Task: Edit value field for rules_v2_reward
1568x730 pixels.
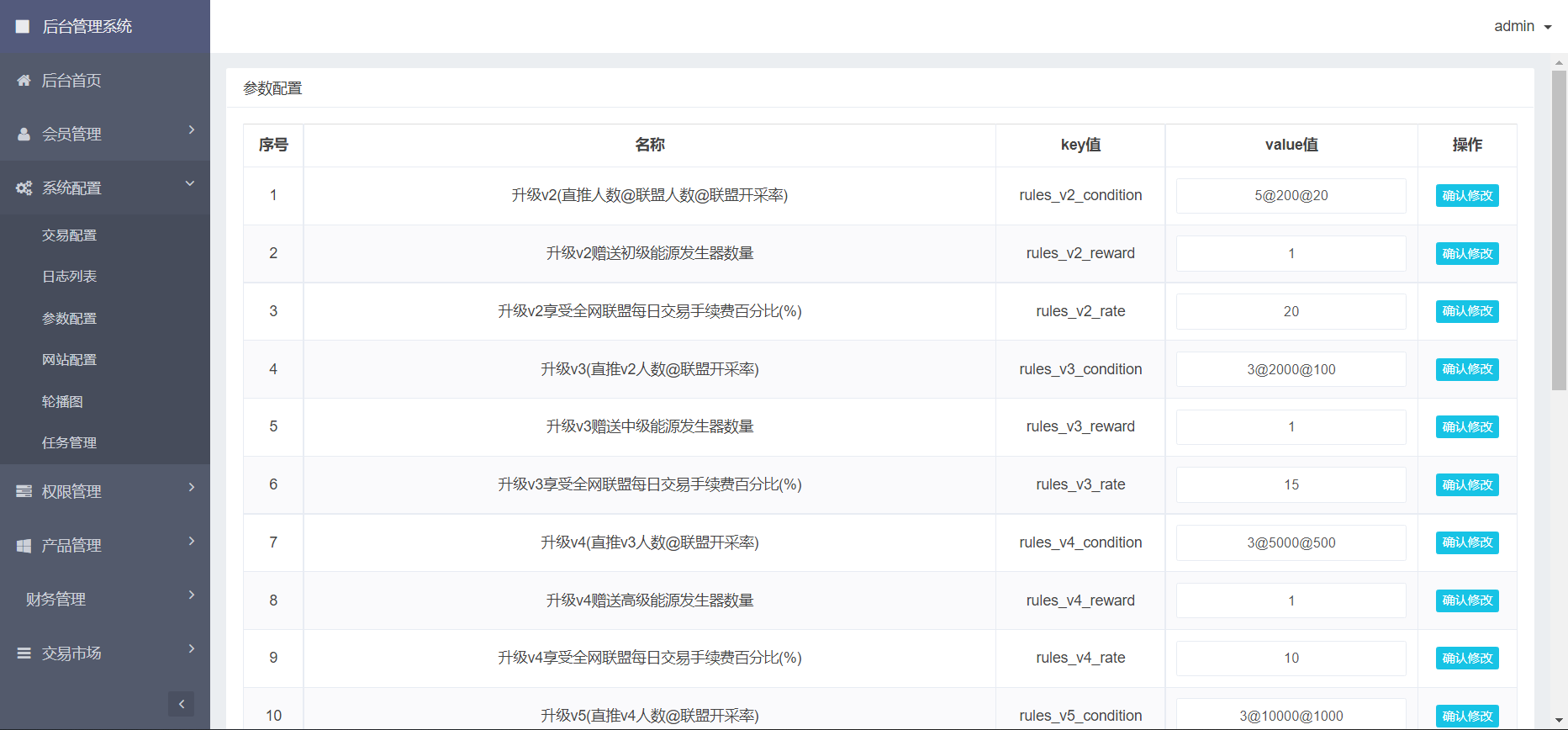Action: point(1291,254)
